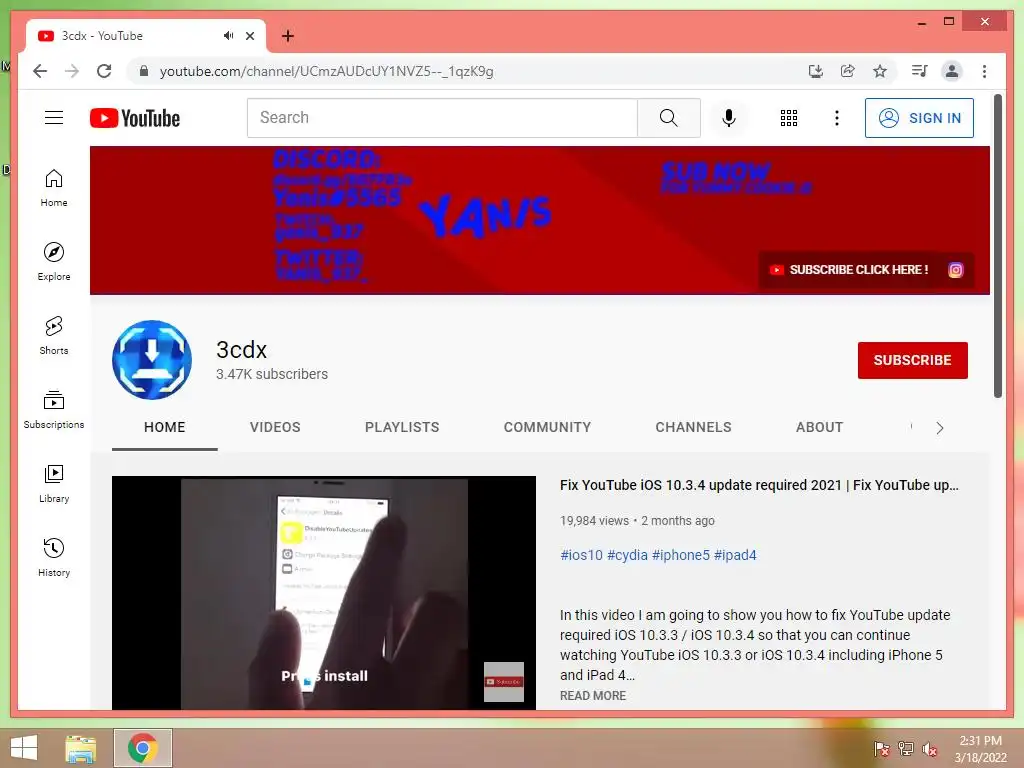This screenshot has height=768, width=1024.
Task: Switch to the VIDEOS channel tab
Action: pyautogui.click(x=275, y=427)
